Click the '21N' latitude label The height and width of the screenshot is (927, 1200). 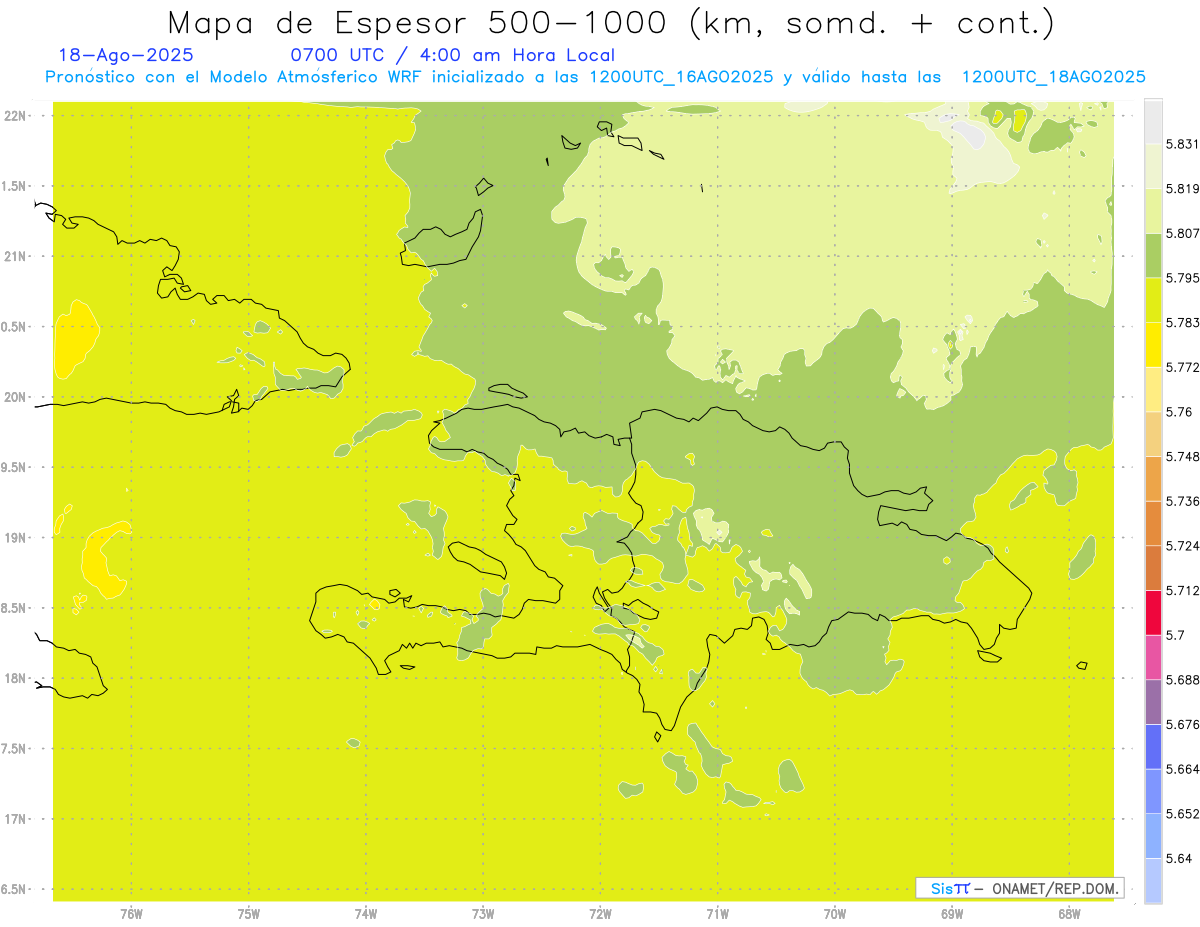(x=15, y=257)
